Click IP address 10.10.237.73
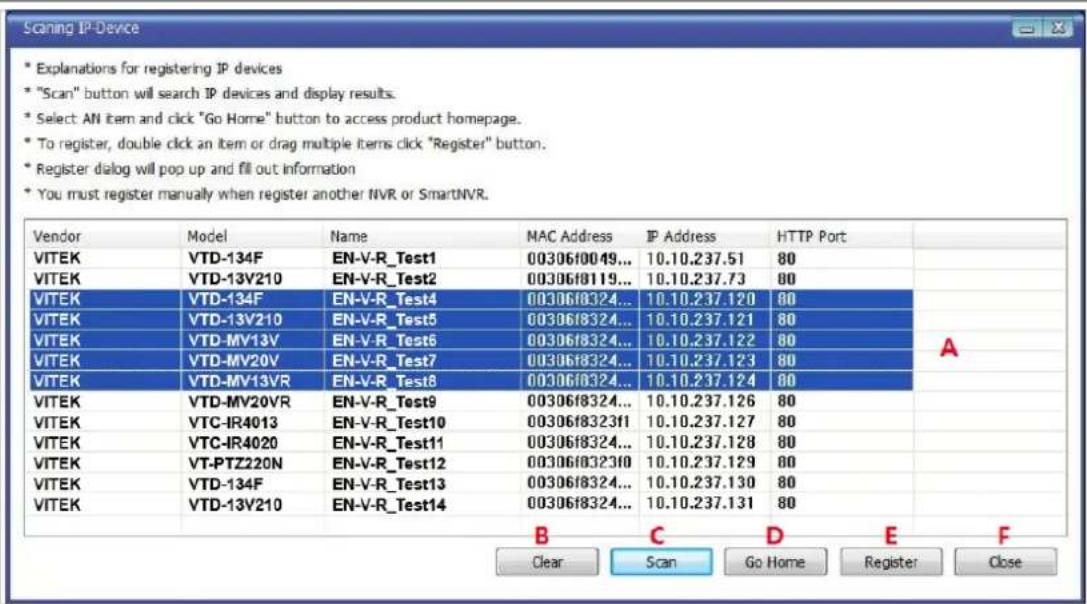Viewport: 1087px width, 604px height. pyautogui.click(x=695, y=279)
